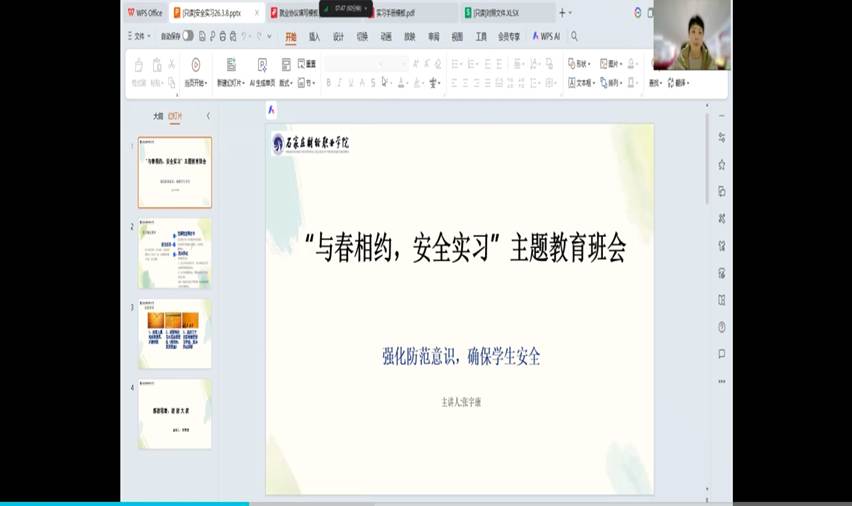Toggle italic I formatting
The width and height of the screenshot is (852, 506).
340,83
